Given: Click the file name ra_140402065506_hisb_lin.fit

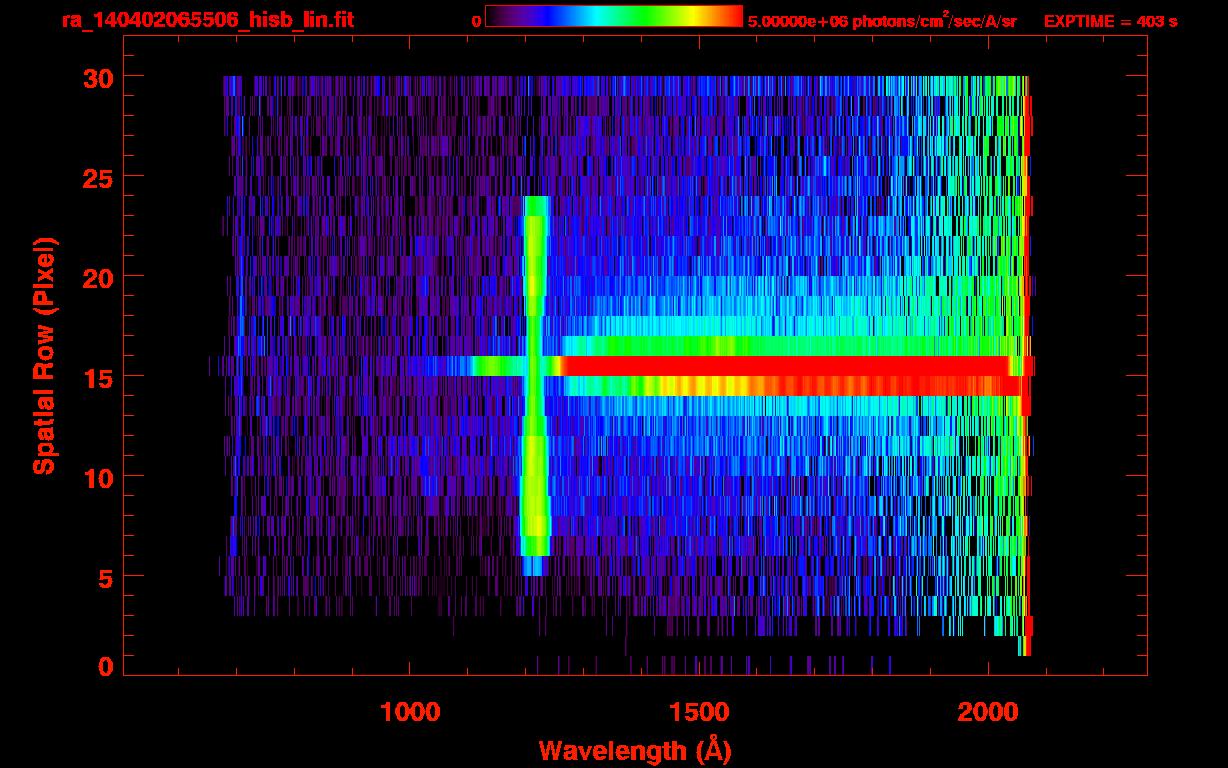Looking at the screenshot, I should tap(207, 19).
